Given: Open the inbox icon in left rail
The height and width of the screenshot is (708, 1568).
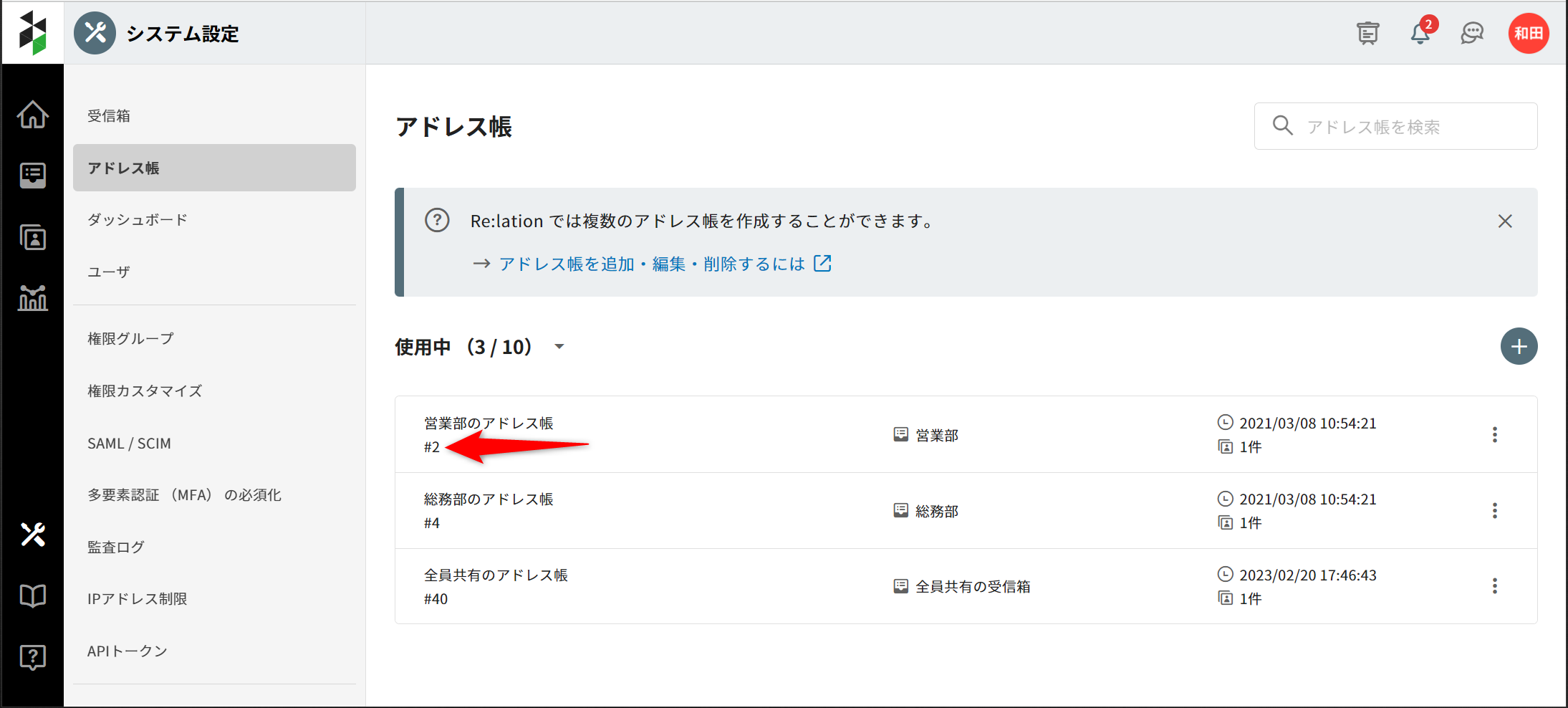Looking at the screenshot, I should 33,175.
